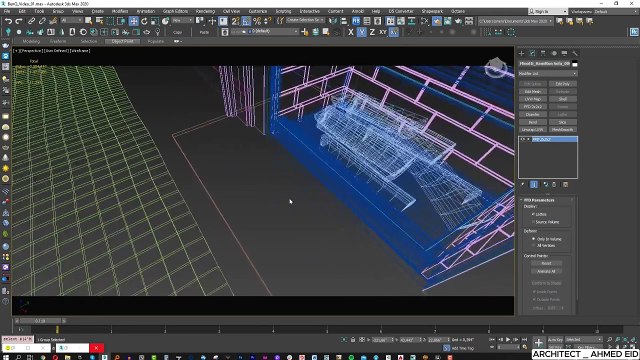640x360 pixels.
Task: Select the Only In Volume radio button
Action: coord(533,239)
